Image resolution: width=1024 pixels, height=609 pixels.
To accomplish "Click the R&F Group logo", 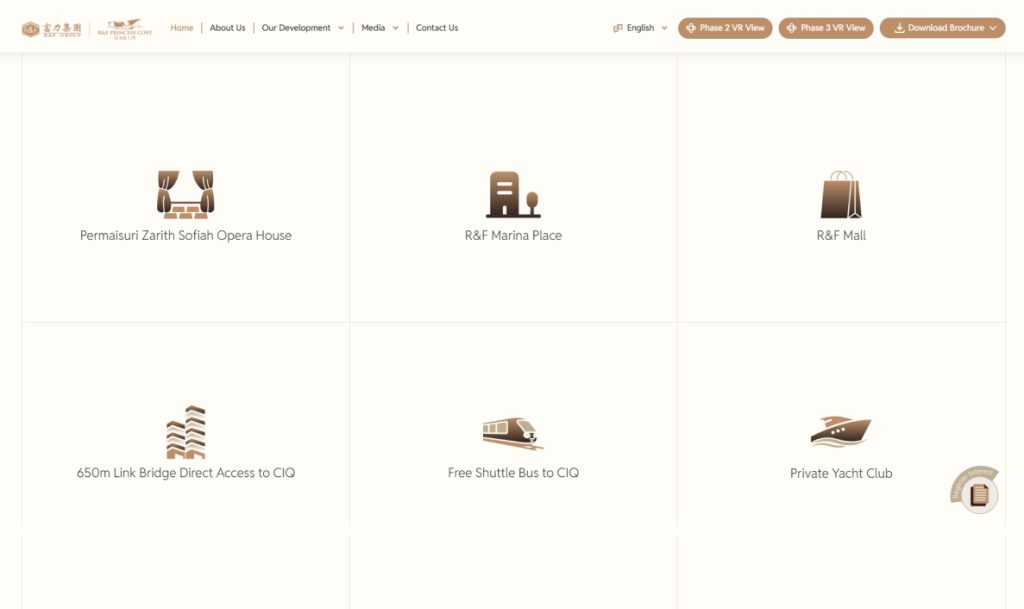I will pyautogui.click(x=52, y=29).
